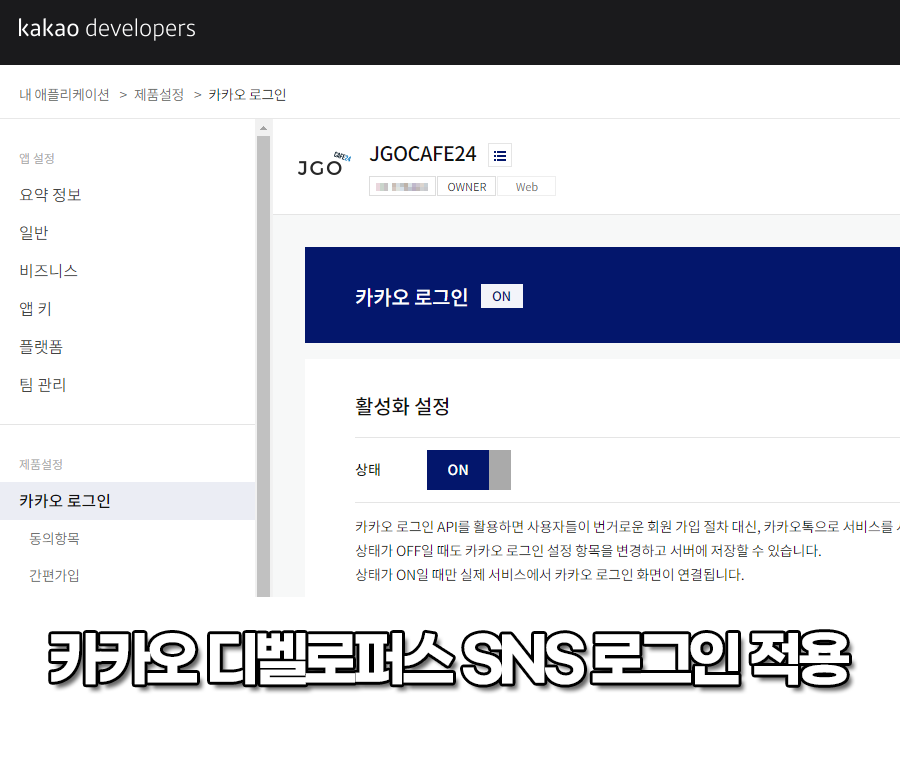The image size is (900, 775).
Task: Click the sidebar vertical scrollbar track
Action: [x=263, y=366]
